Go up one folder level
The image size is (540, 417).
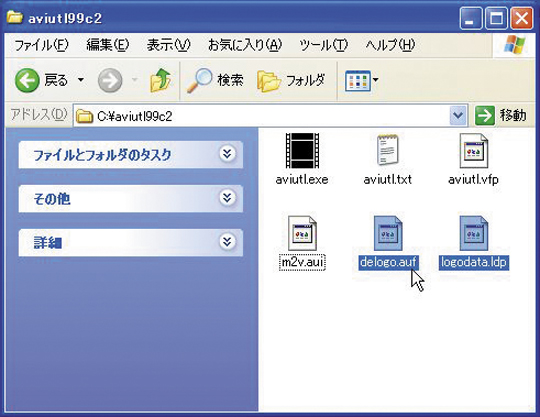(160, 80)
